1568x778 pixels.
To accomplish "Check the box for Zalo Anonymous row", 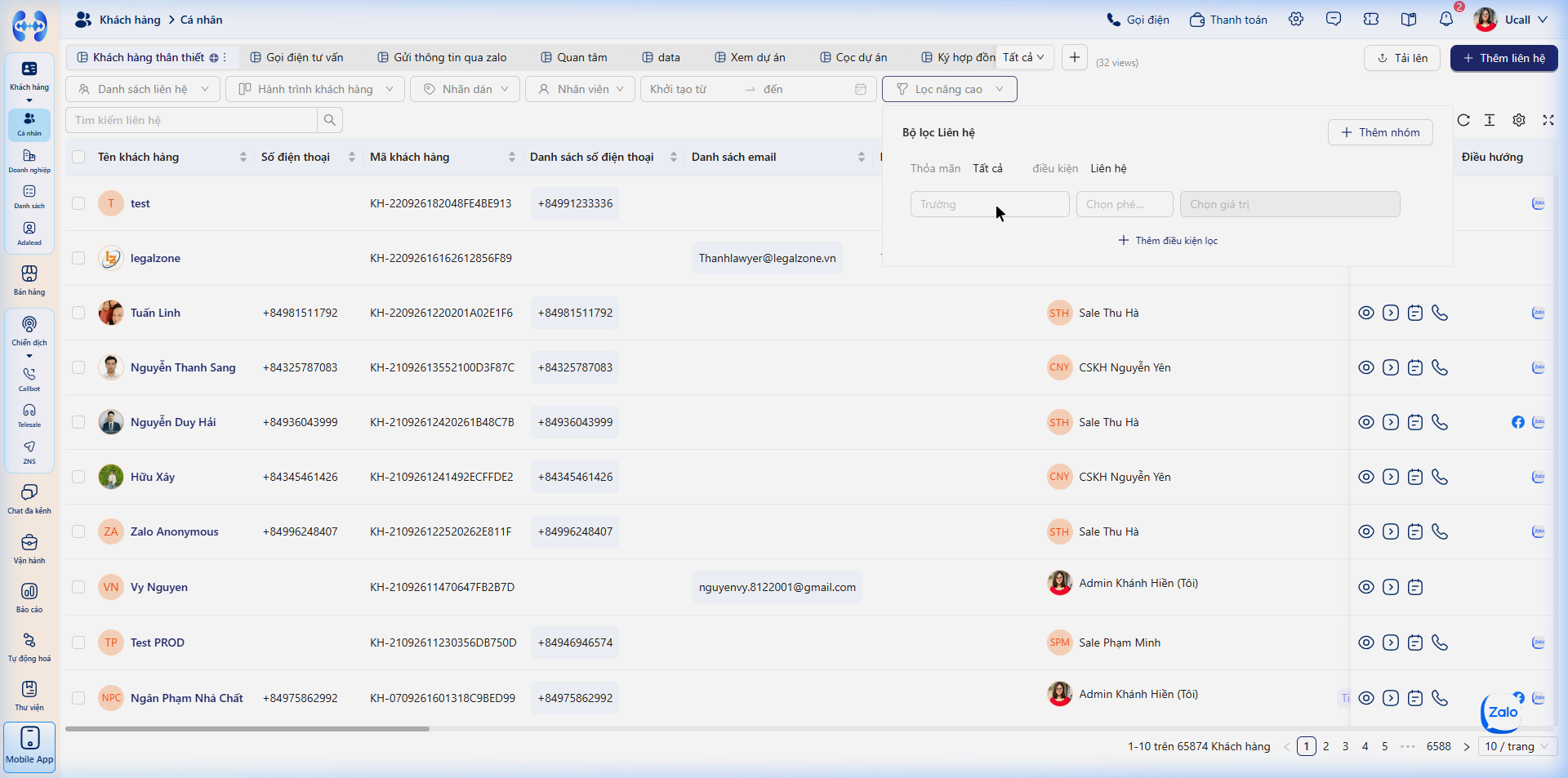I will point(78,531).
